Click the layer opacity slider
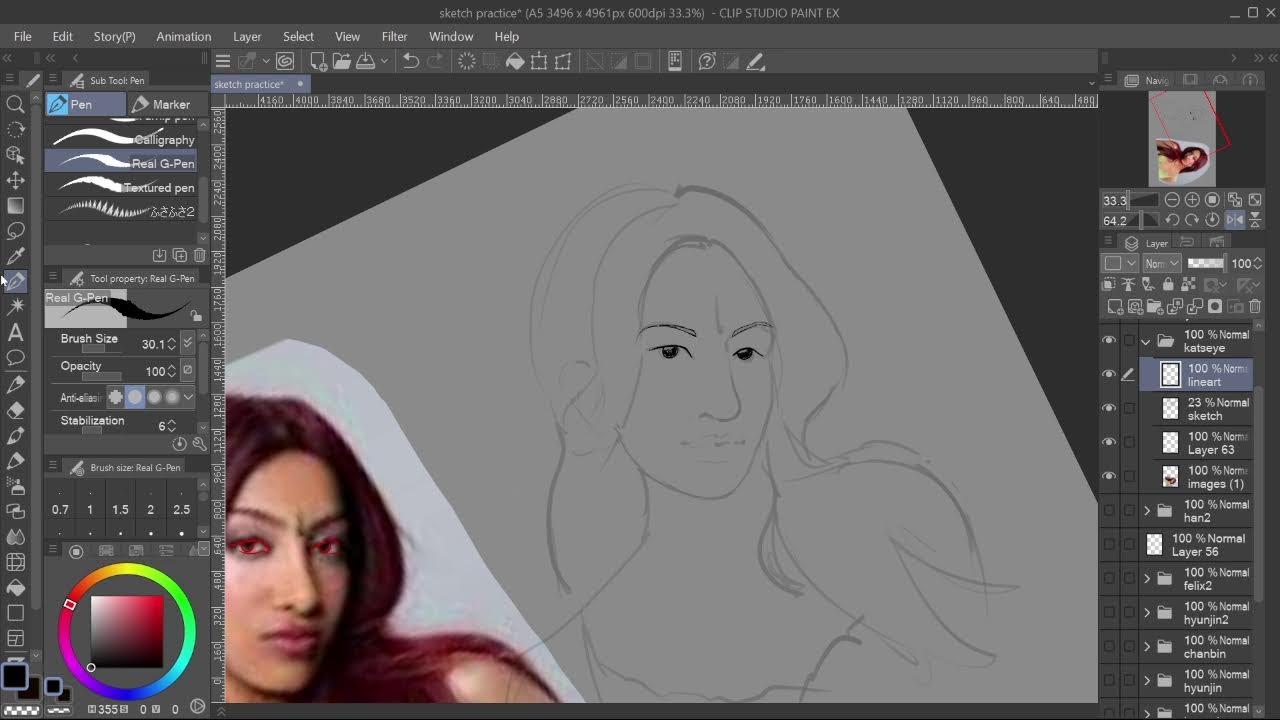 1206,263
